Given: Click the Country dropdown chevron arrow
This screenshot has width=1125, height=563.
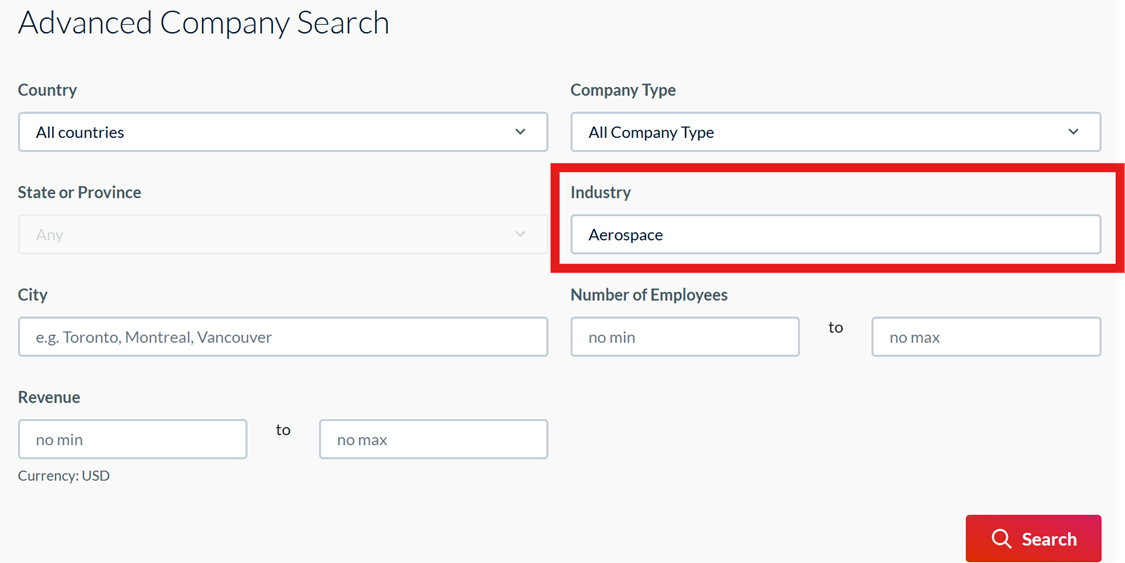Looking at the screenshot, I should click(x=520, y=132).
